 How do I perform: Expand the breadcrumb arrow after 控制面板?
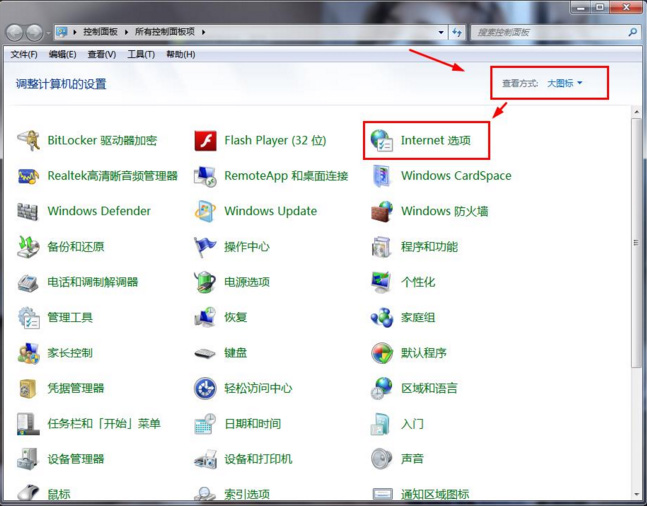(126, 32)
